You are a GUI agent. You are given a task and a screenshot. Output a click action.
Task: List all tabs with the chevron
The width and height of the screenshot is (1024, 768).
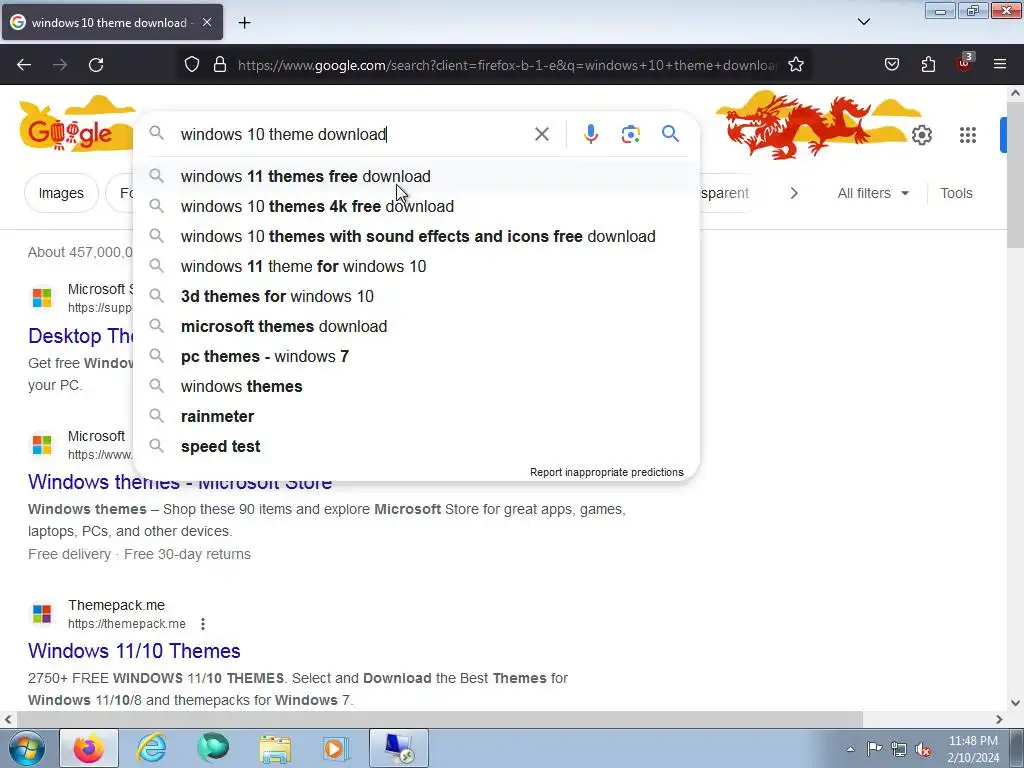click(x=863, y=22)
